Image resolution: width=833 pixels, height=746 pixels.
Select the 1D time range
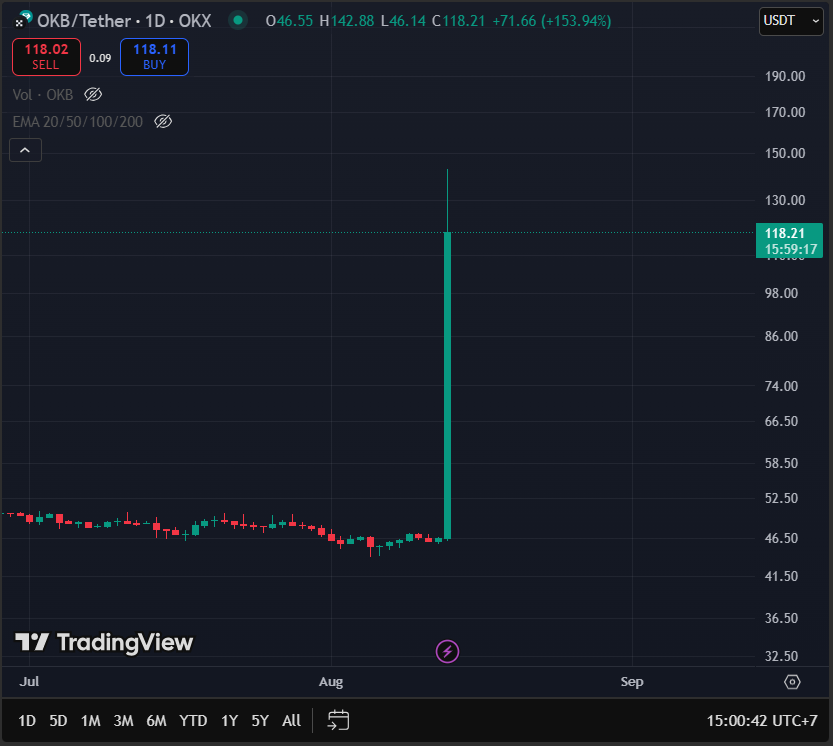pyautogui.click(x=27, y=720)
